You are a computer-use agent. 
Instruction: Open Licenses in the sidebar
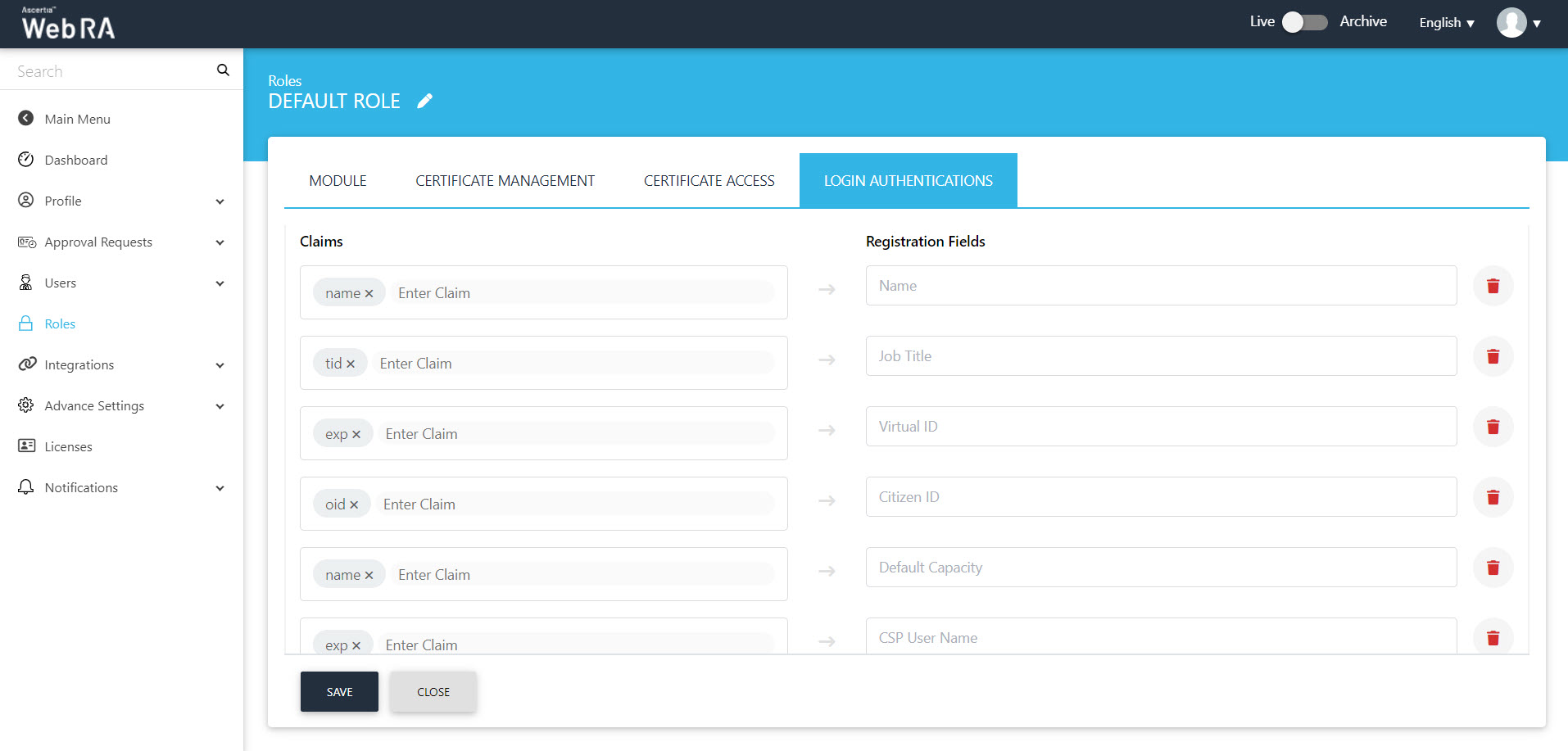(68, 447)
